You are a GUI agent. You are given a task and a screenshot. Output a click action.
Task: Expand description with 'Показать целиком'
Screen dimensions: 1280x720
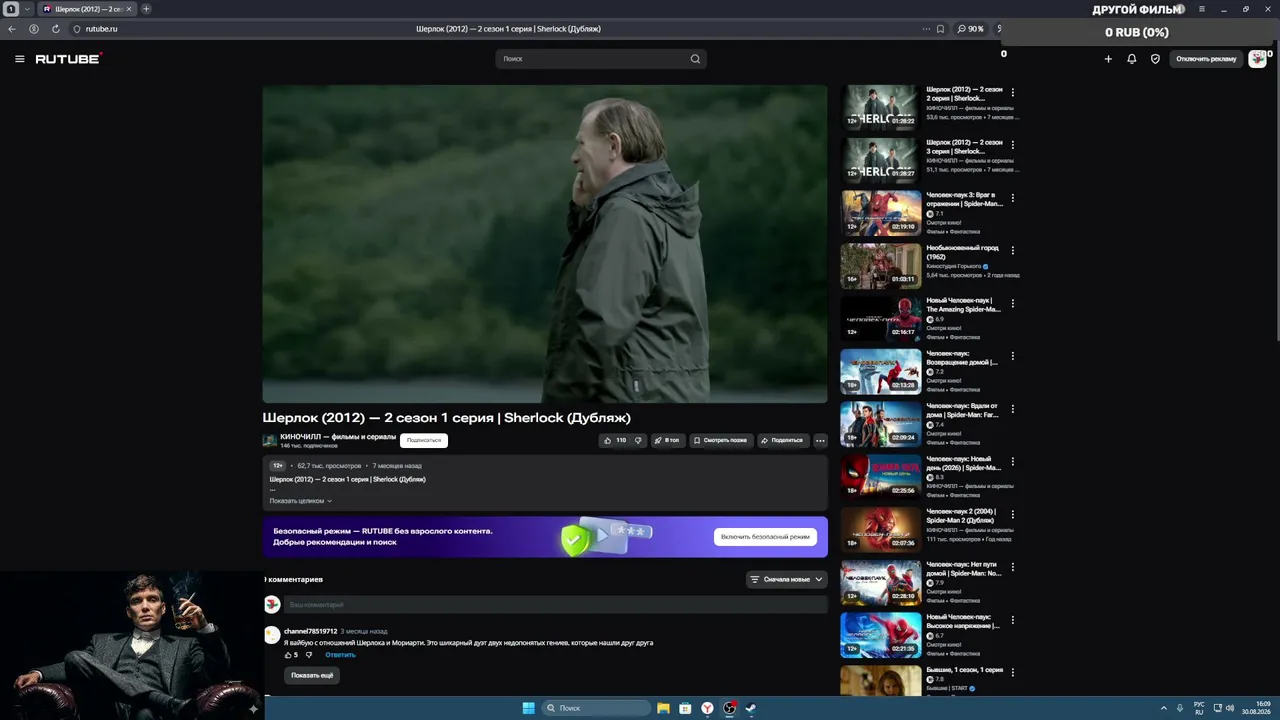301,501
